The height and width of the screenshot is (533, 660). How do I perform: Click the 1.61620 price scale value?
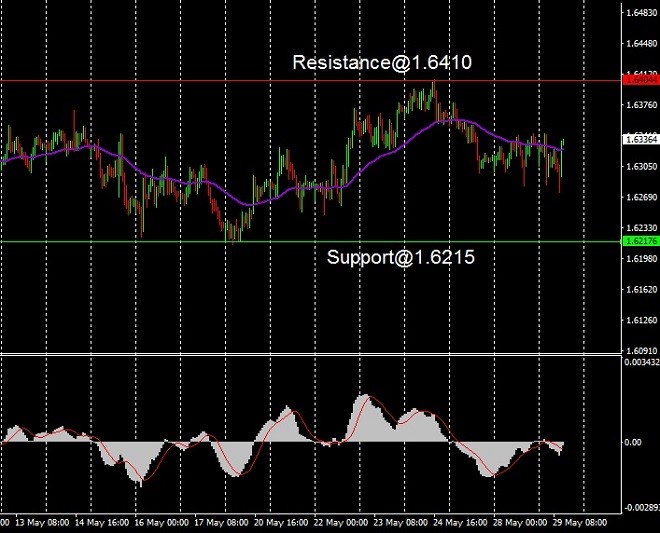(x=642, y=289)
